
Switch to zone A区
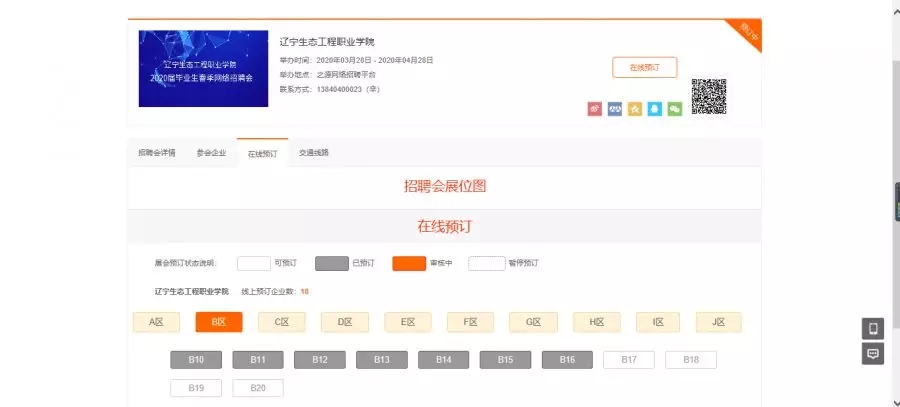[x=156, y=322]
